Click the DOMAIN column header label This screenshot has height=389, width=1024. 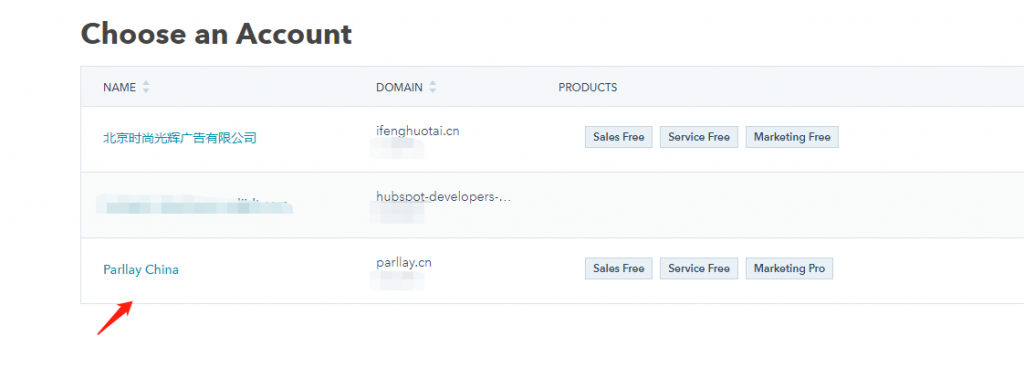[x=400, y=87]
